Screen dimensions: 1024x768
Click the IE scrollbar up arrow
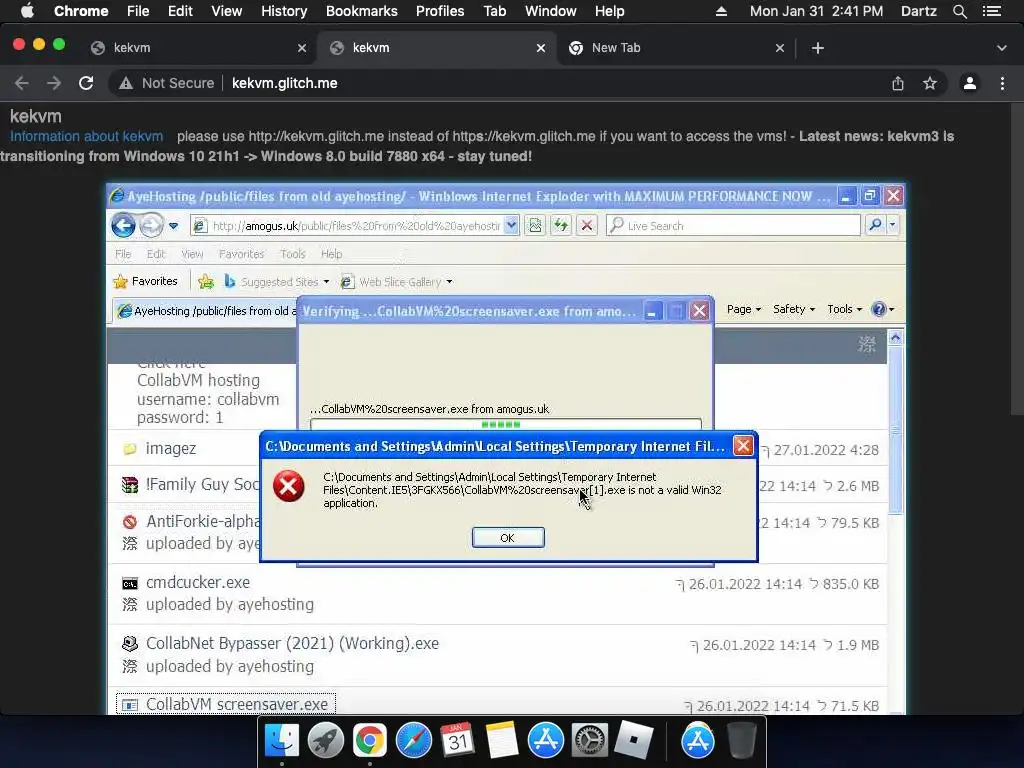click(x=895, y=338)
